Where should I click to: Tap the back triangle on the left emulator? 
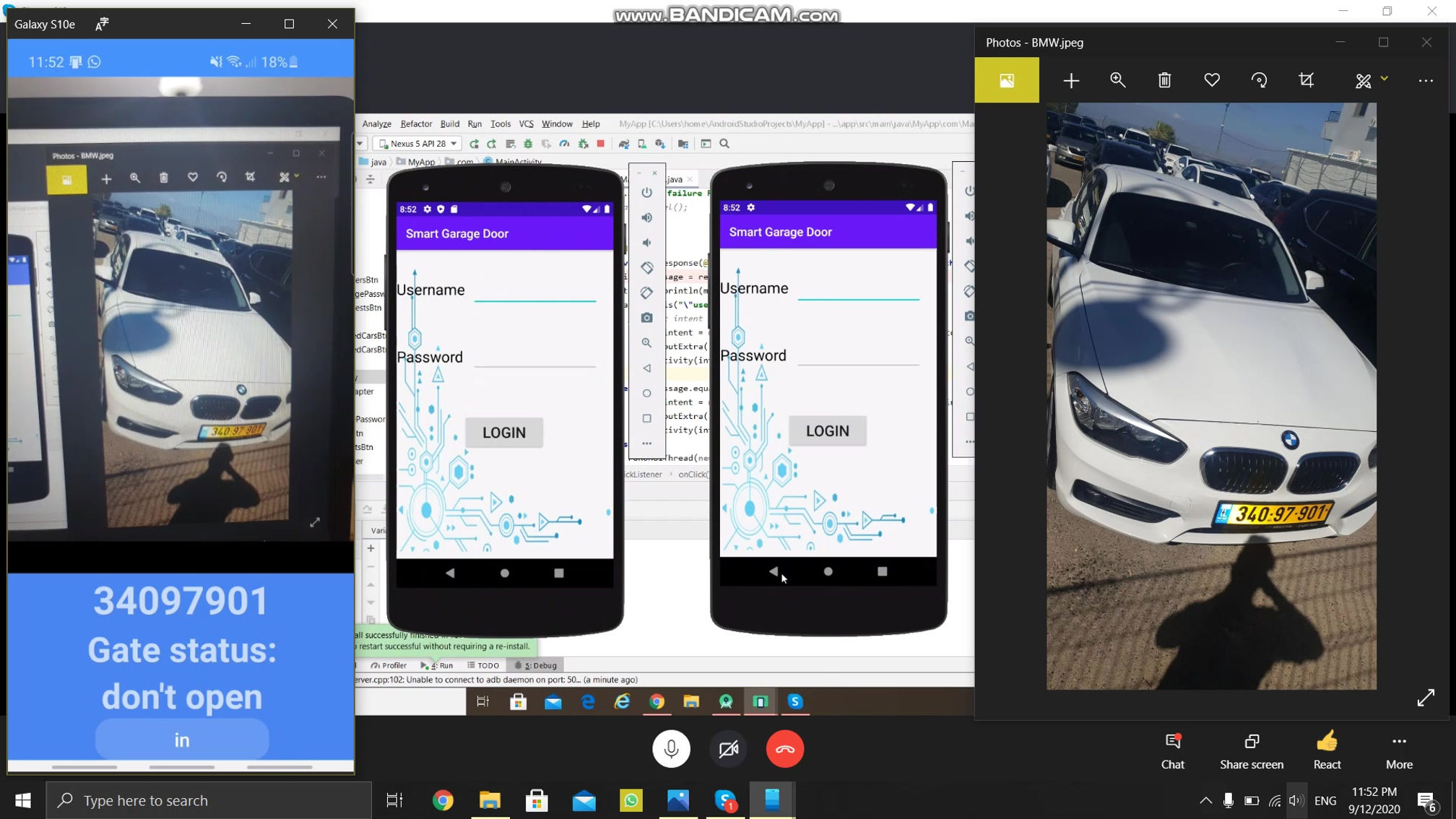click(450, 573)
